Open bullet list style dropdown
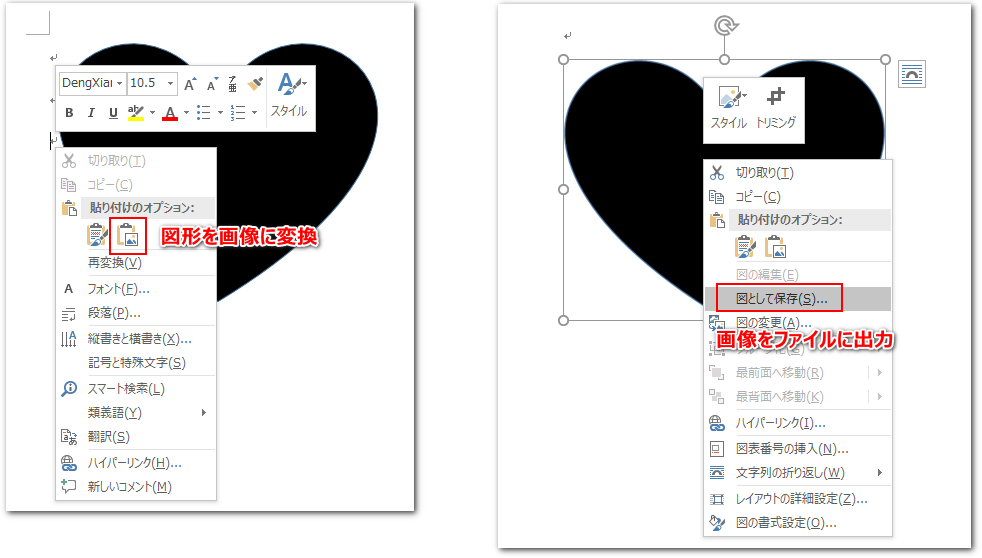The width and height of the screenshot is (982, 558). (x=220, y=113)
